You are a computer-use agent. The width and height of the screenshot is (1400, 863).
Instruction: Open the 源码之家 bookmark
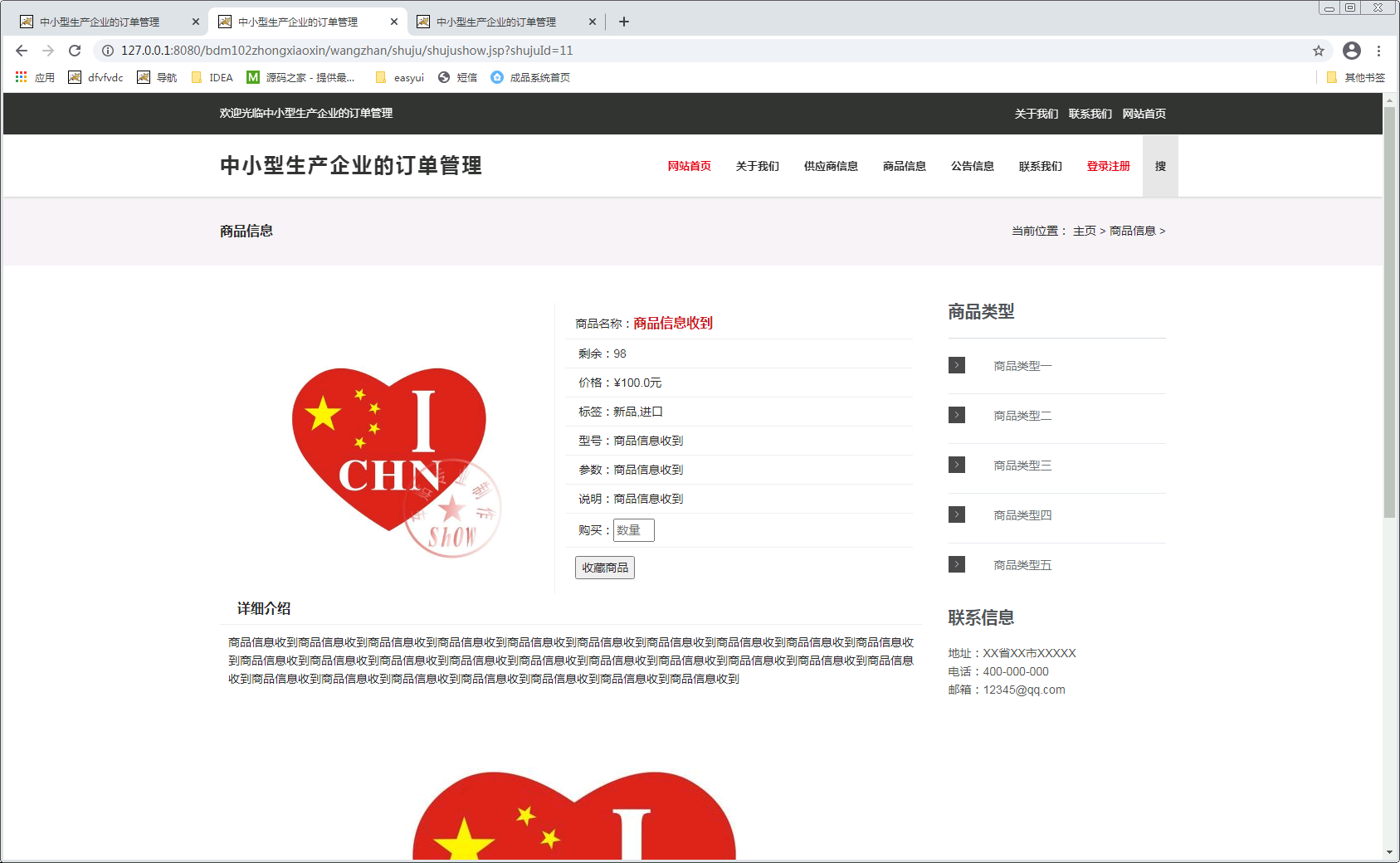tap(300, 77)
